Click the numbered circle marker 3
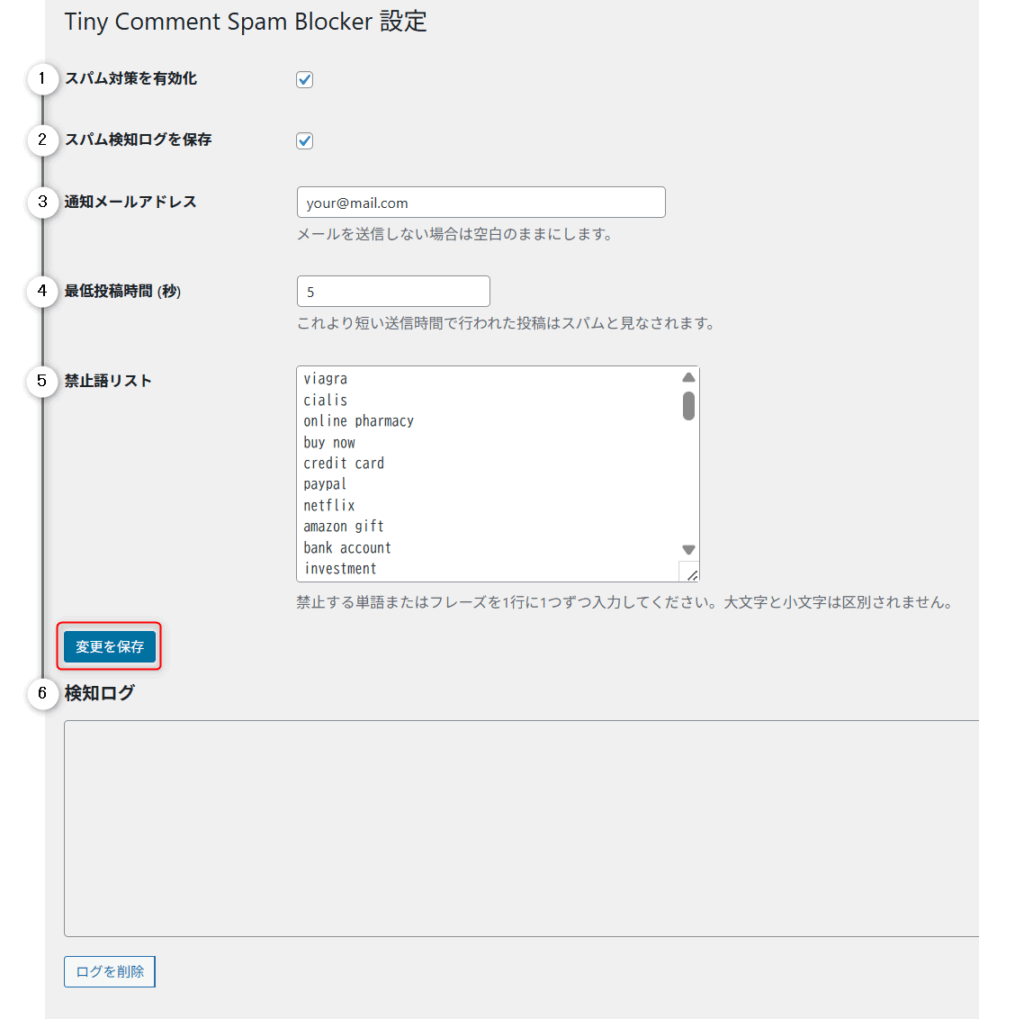1024x1019 pixels. pyautogui.click(x=42, y=202)
